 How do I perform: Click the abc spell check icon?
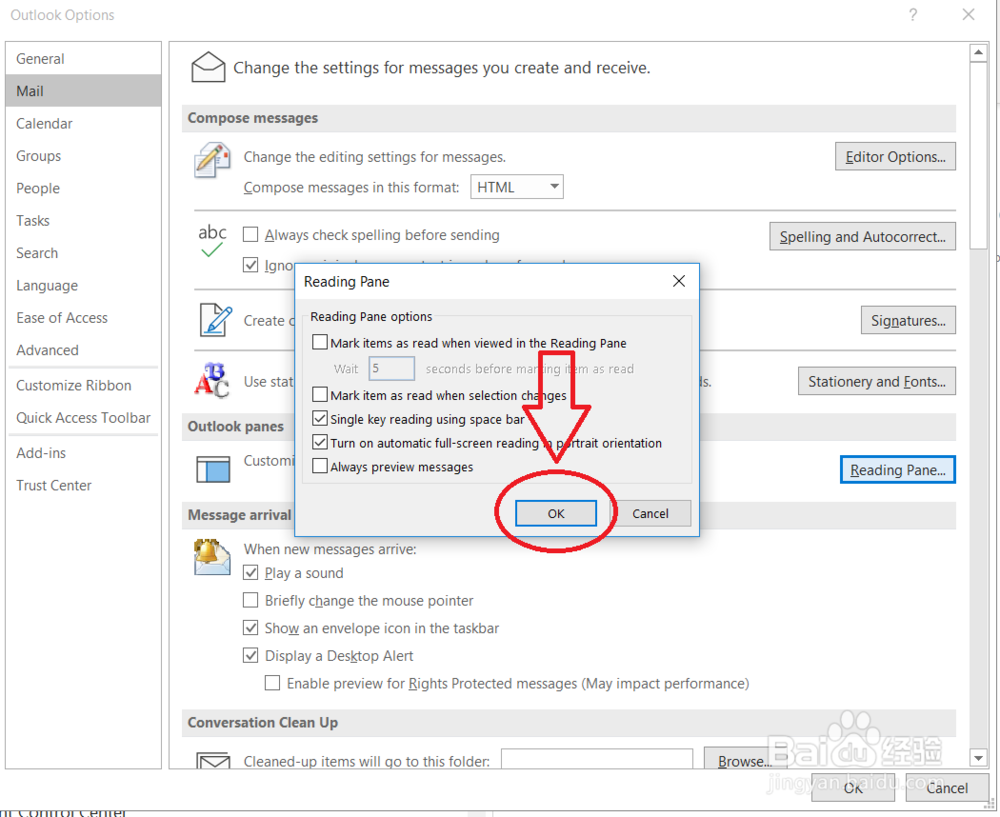coord(212,240)
